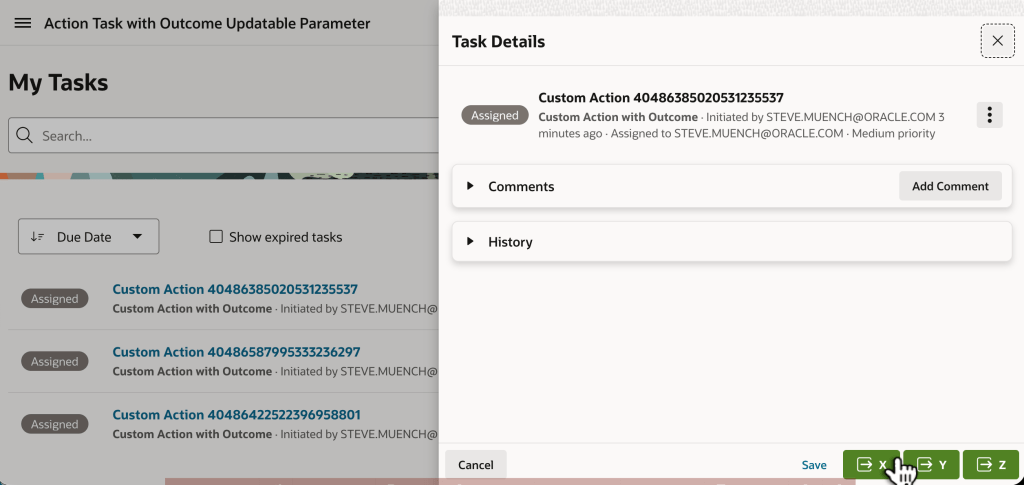1024x485 pixels.
Task: Click the Y outcome button
Action: (x=931, y=465)
